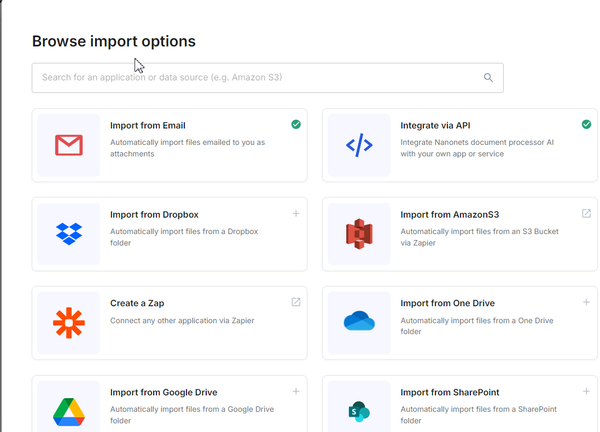The image size is (600, 432).
Task: Click the Amazon S3 bucket icon
Action: point(359,234)
